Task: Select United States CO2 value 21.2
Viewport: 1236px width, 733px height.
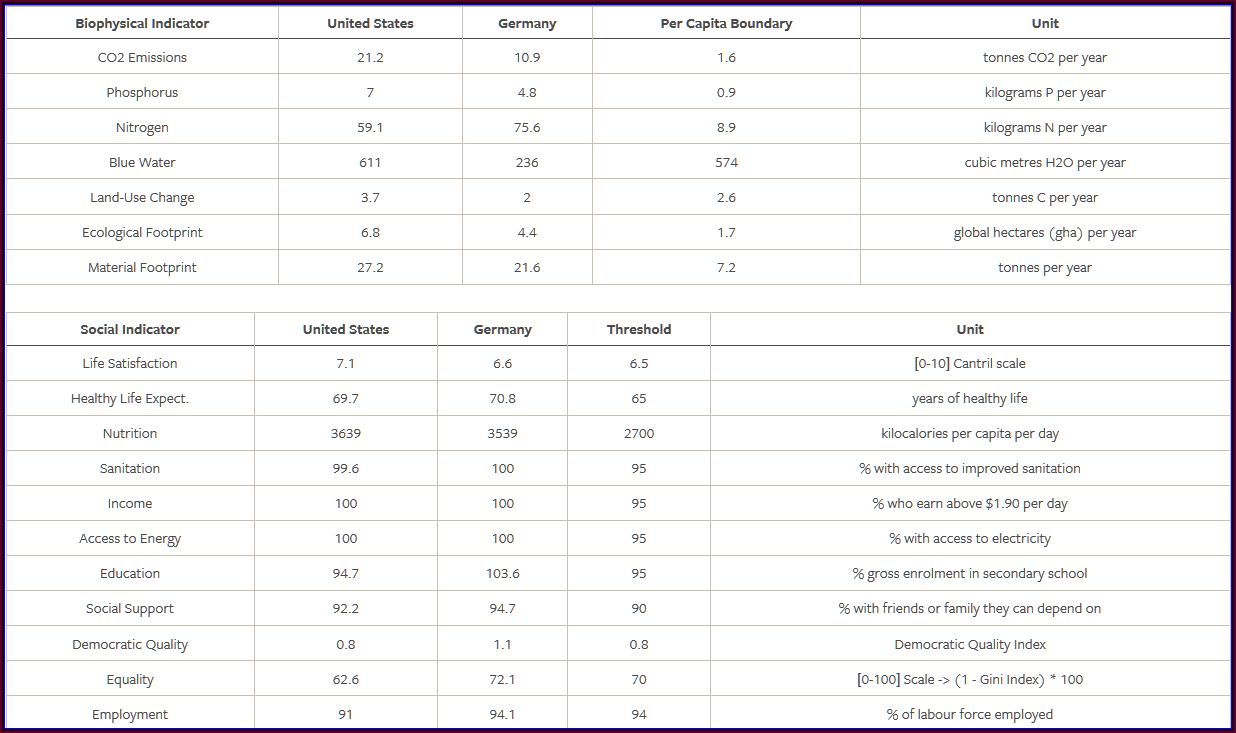Action: point(370,57)
